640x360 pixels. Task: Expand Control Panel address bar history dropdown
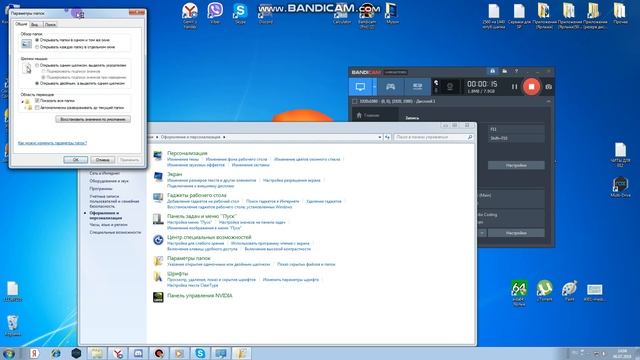[380, 137]
